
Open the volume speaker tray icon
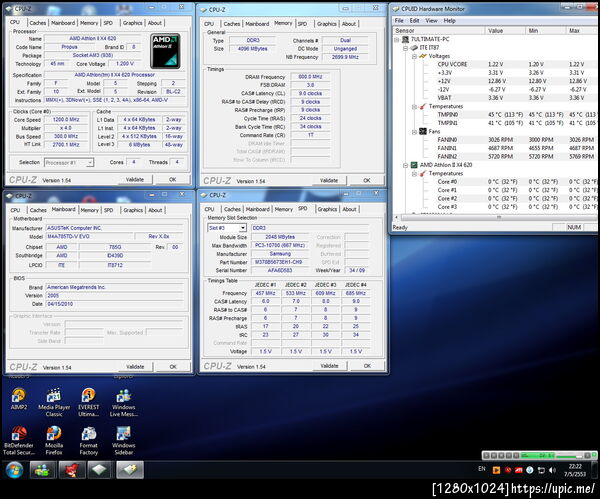(x=552, y=470)
